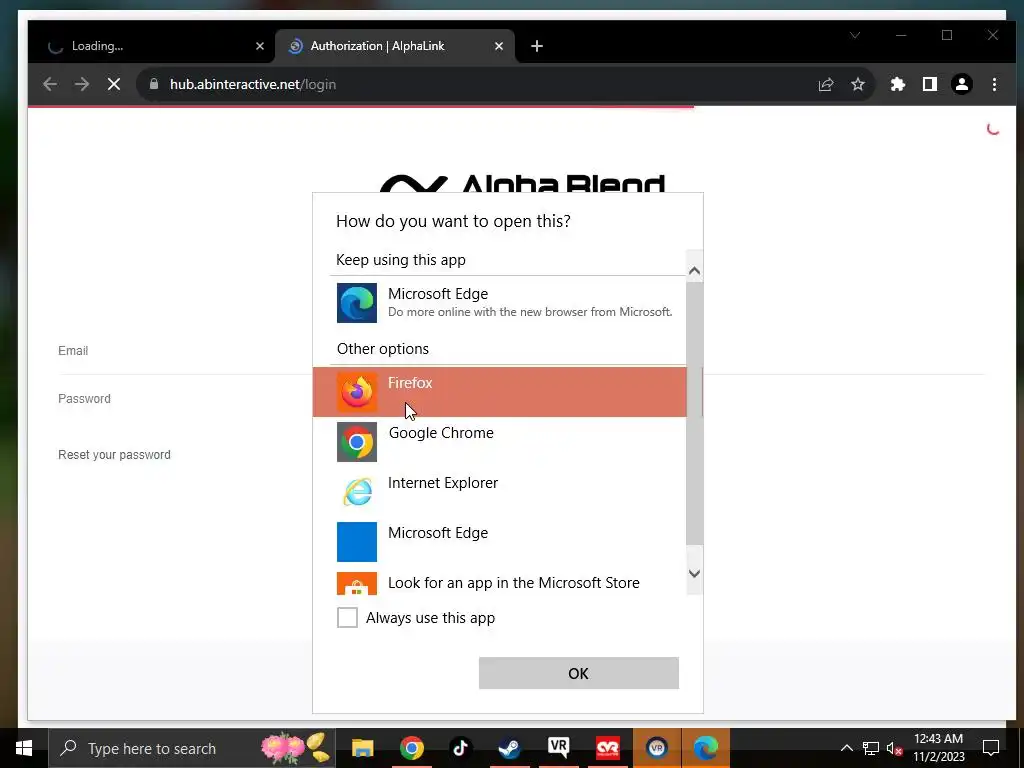Open Google Chrome from the taskbar

411,748
